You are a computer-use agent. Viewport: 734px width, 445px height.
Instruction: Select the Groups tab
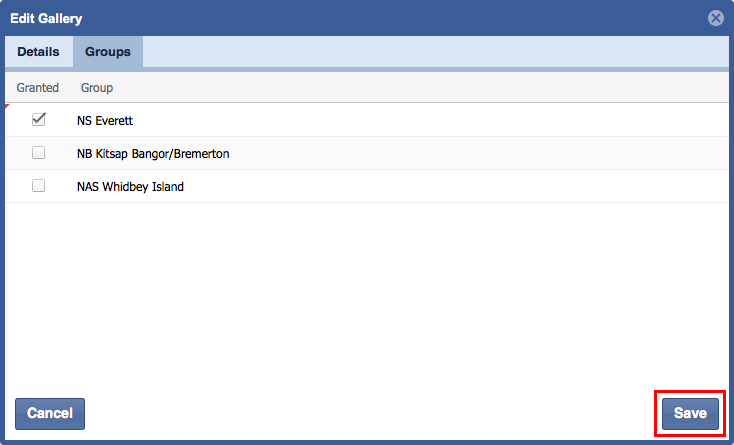(108, 52)
